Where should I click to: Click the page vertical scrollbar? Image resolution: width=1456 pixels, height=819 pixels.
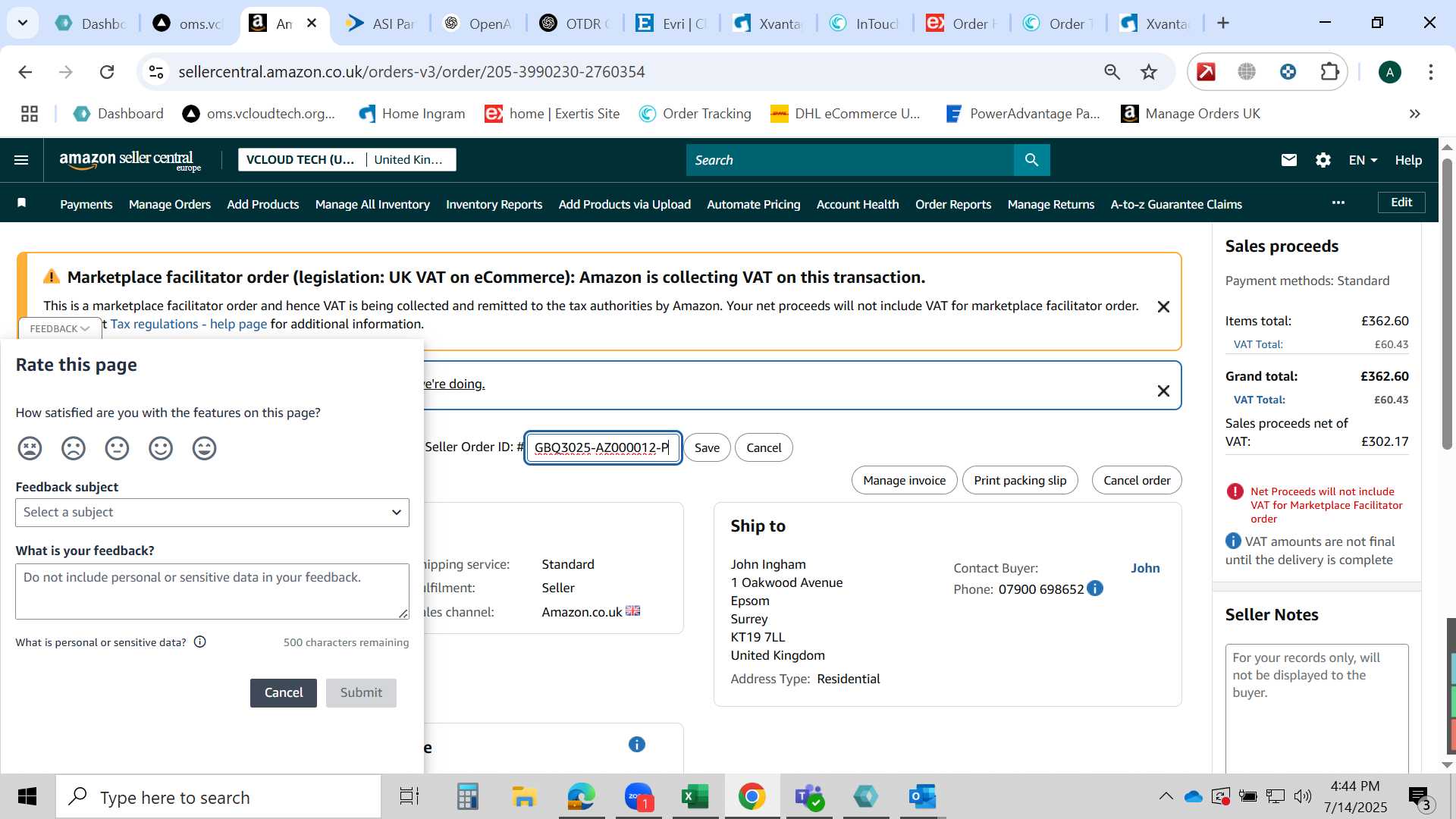[1447, 303]
